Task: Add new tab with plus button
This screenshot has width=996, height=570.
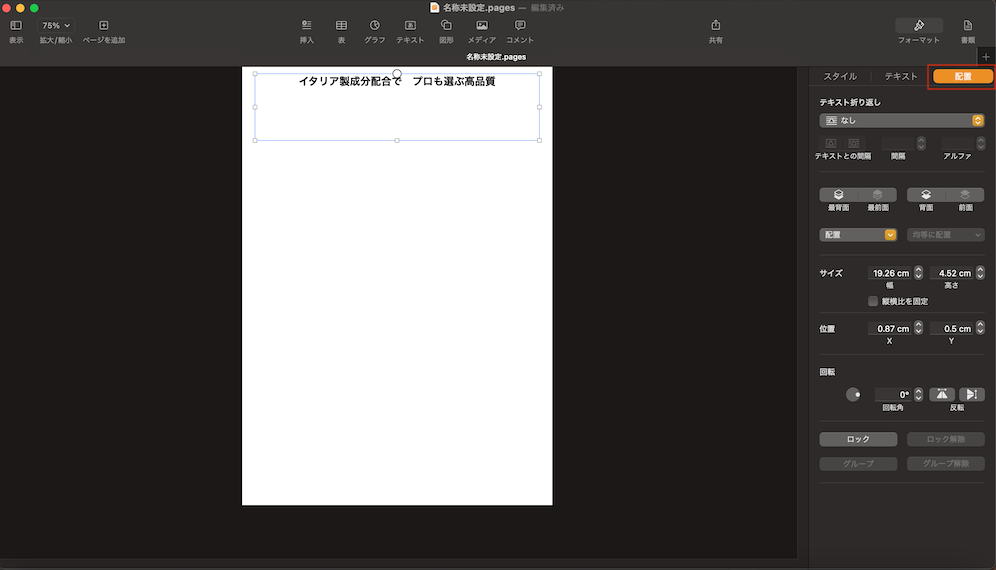Action: (x=986, y=57)
